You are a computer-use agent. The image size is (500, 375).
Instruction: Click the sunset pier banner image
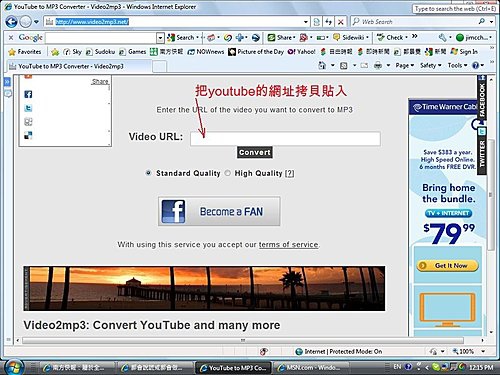pos(204,288)
